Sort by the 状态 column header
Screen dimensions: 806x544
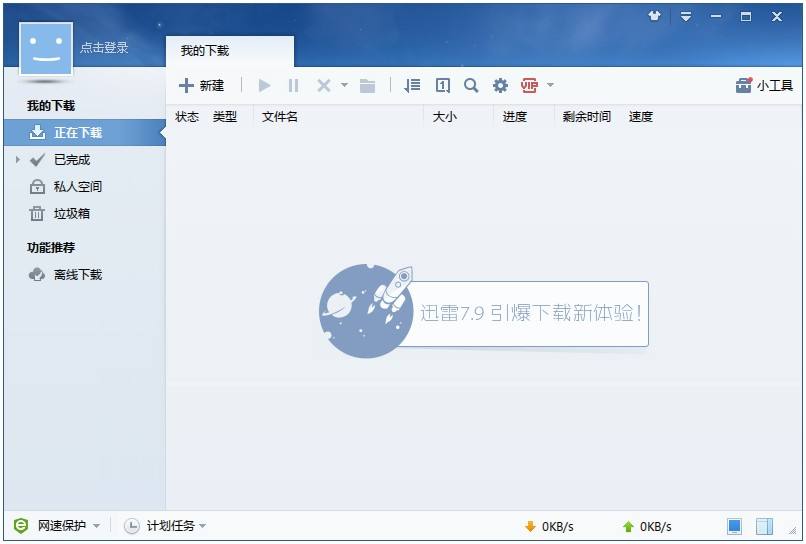pos(187,117)
